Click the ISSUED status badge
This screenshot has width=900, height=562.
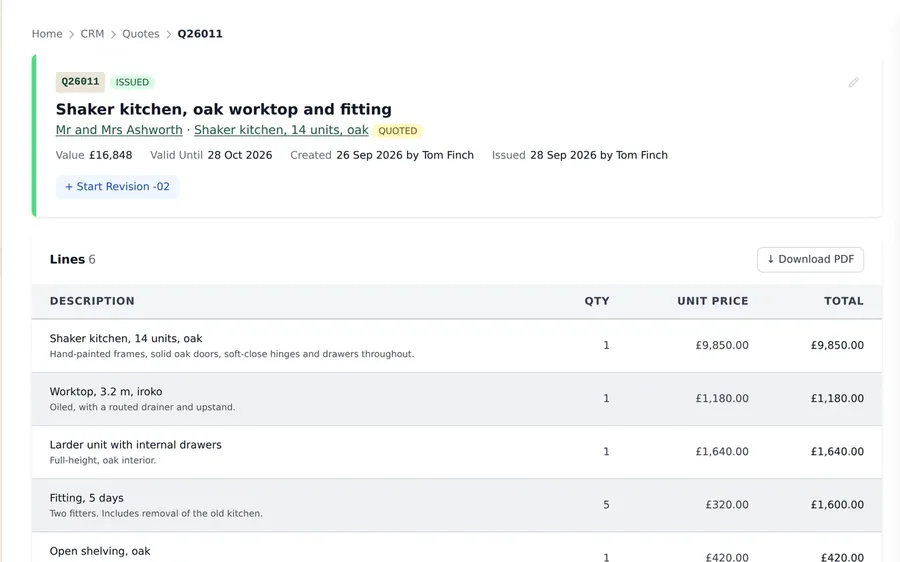tap(132, 82)
